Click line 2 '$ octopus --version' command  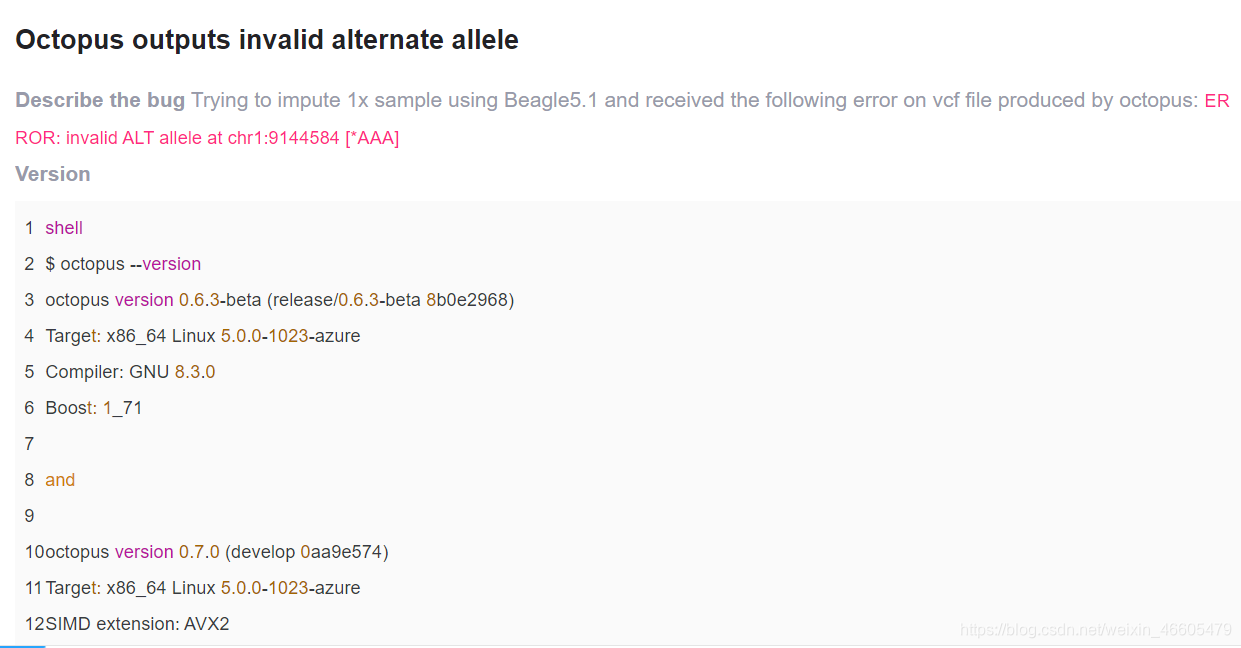click(x=123, y=264)
